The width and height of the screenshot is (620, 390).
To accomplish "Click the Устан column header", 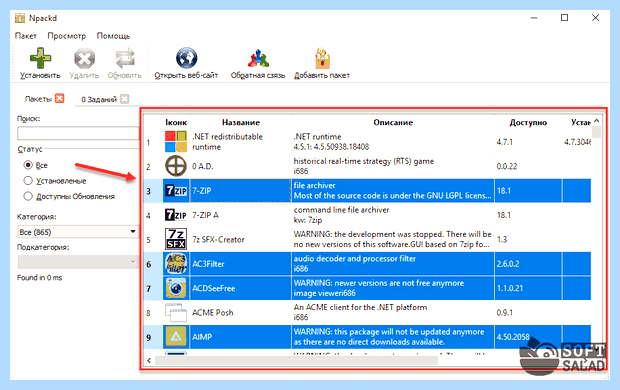I will (x=580, y=123).
